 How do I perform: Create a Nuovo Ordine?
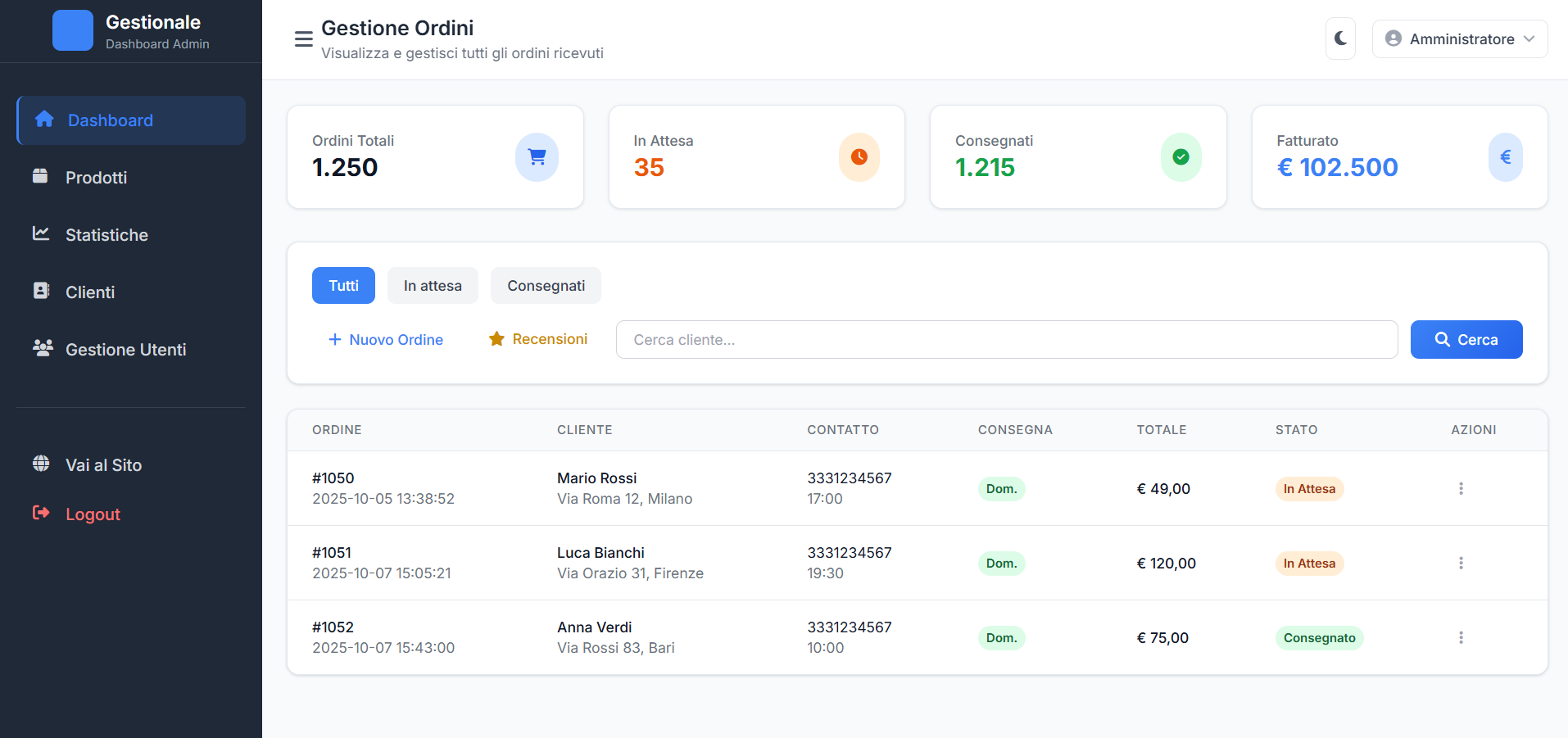(x=386, y=339)
